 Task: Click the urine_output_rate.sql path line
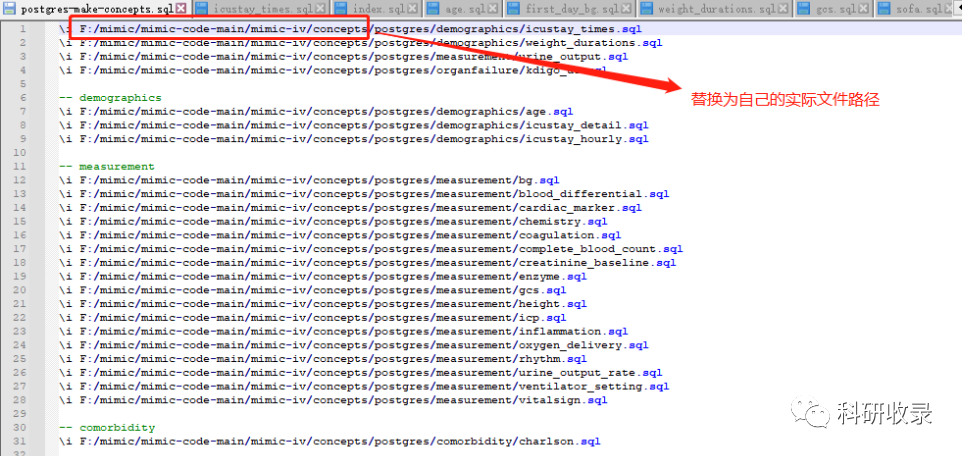(x=361, y=372)
